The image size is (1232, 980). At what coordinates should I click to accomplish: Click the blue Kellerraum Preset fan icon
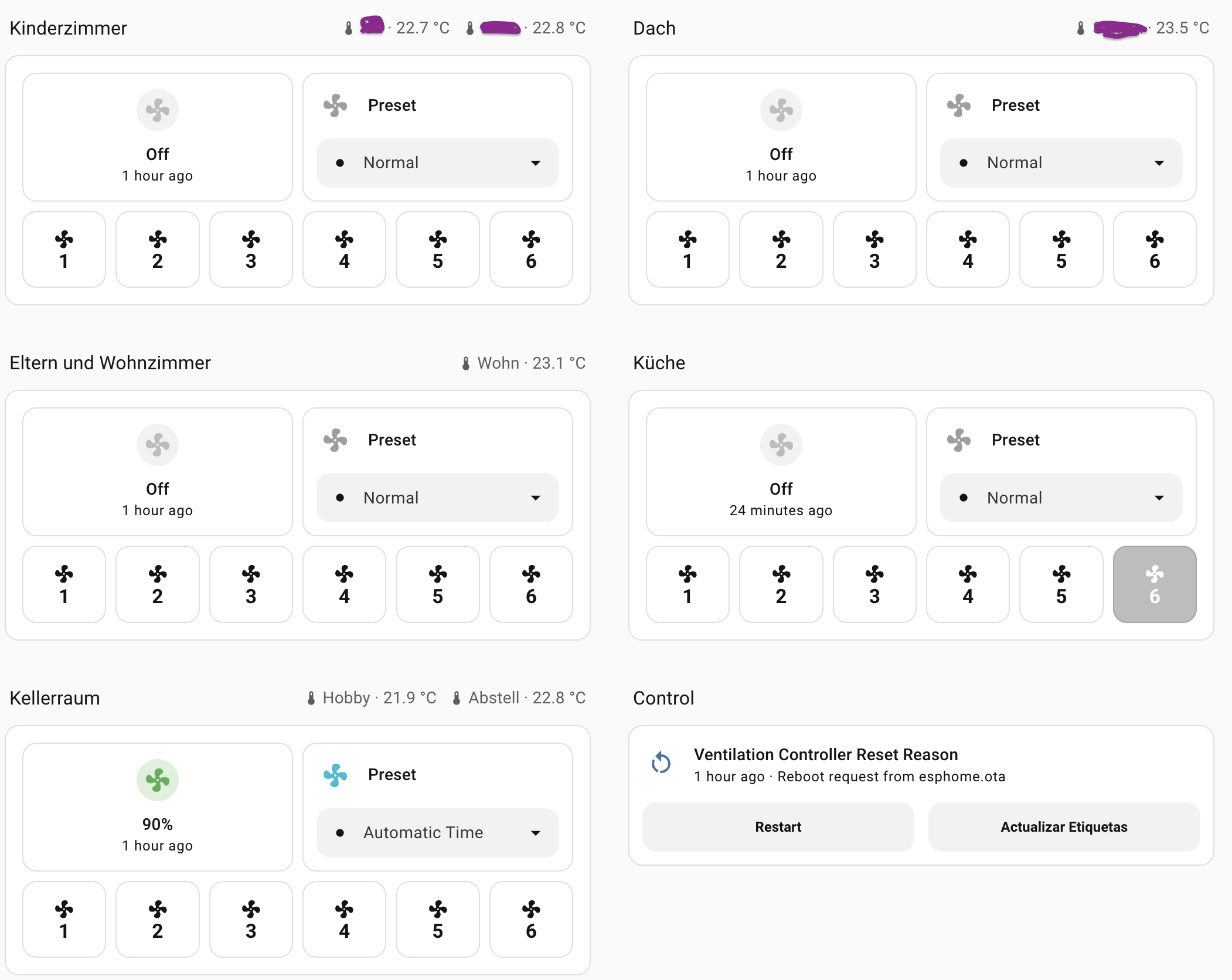pos(335,775)
